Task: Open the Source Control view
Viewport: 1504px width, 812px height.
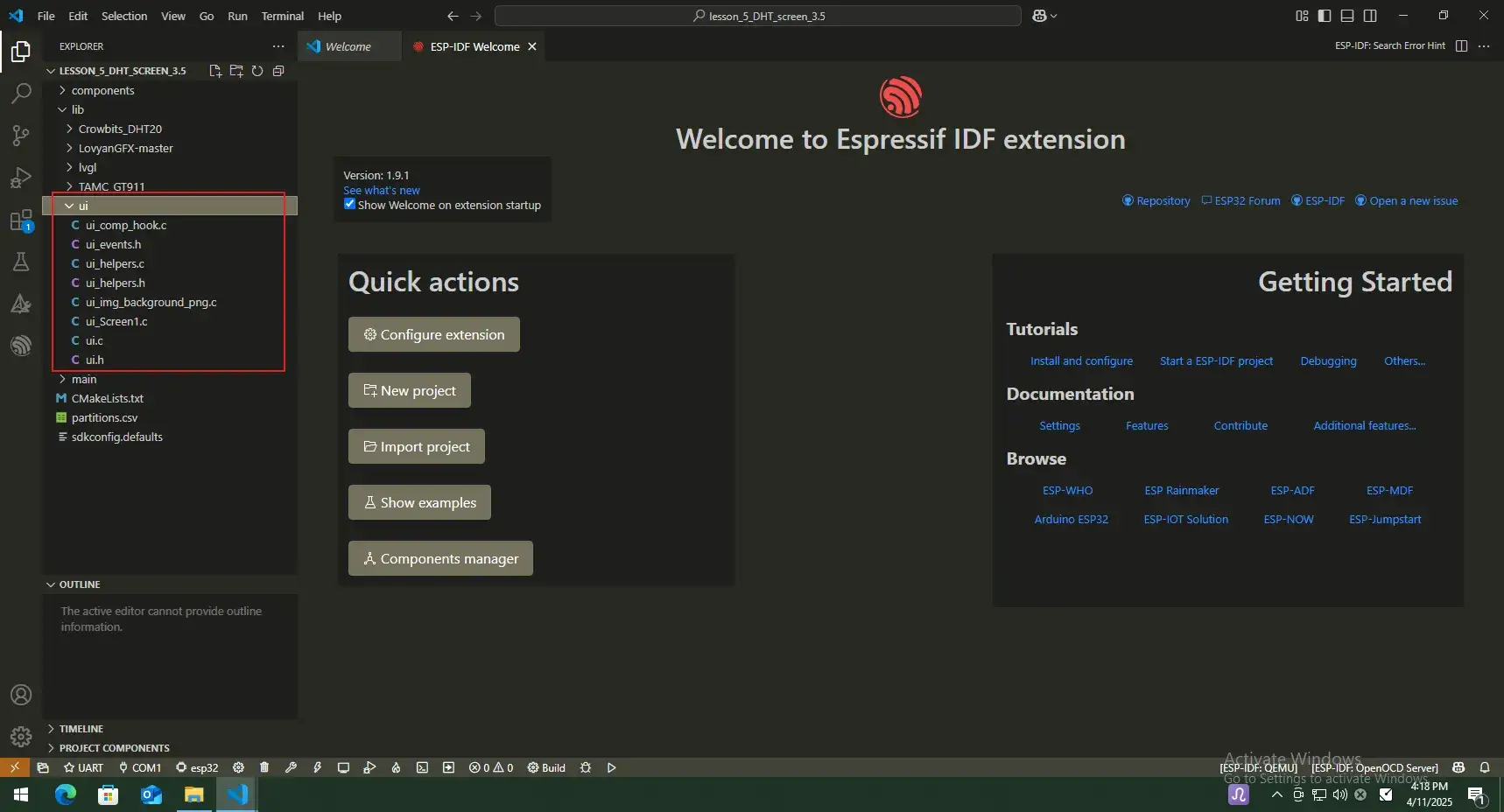Action: tap(21, 136)
